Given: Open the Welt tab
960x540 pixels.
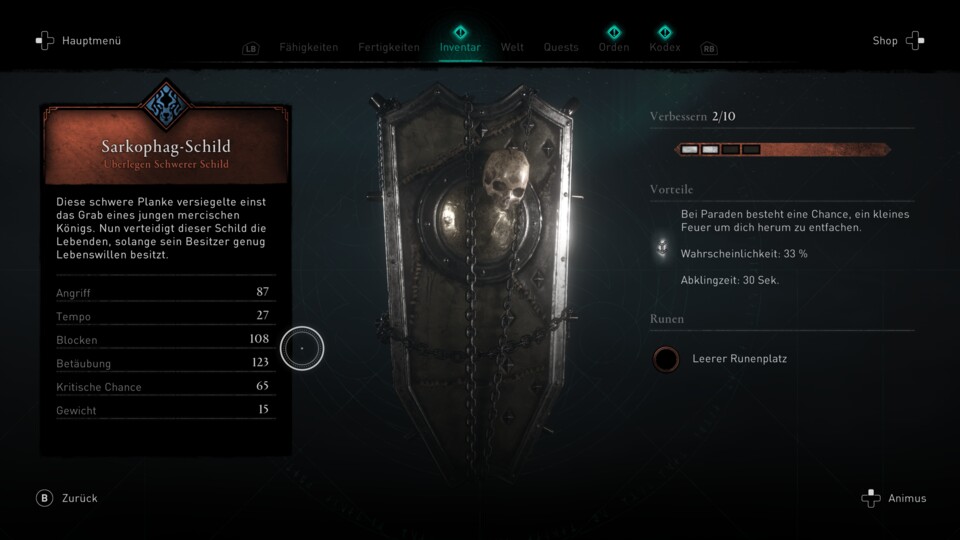Looking at the screenshot, I should (512, 47).
